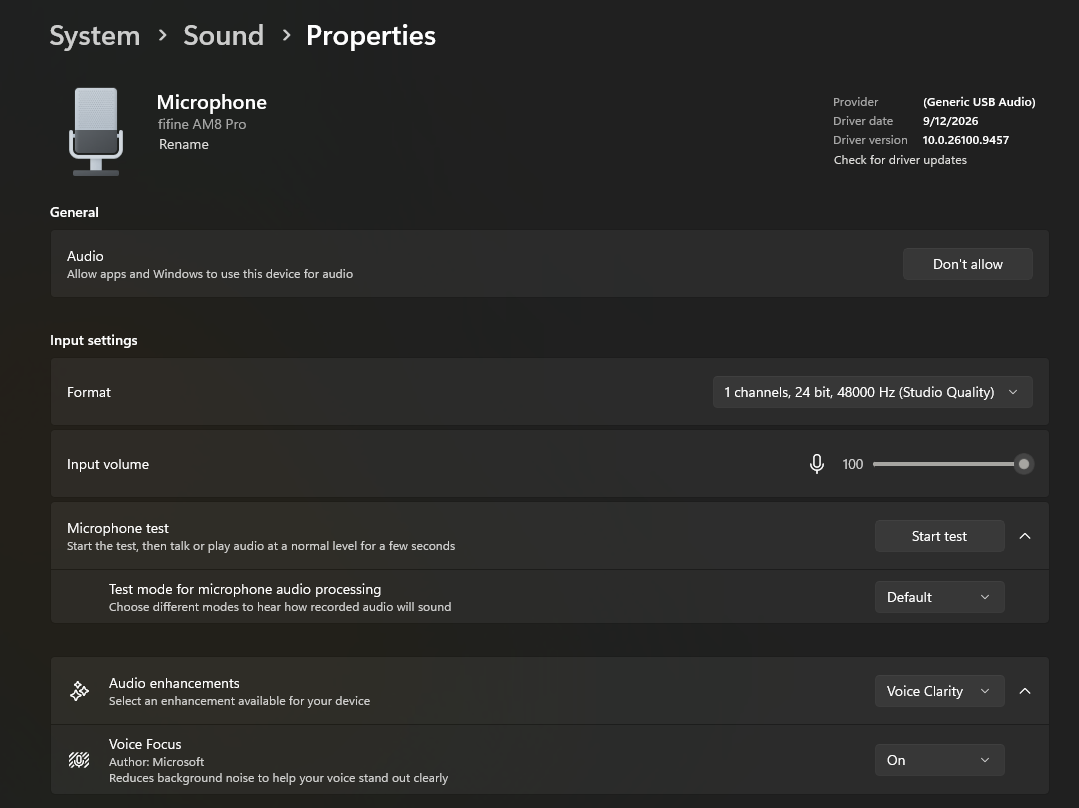
Task: Check for driver updates
Action: pos(900,160)
